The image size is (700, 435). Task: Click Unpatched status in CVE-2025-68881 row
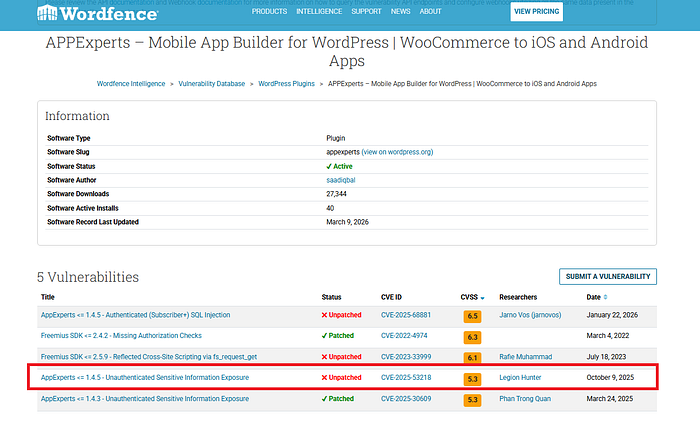point(342,315)
